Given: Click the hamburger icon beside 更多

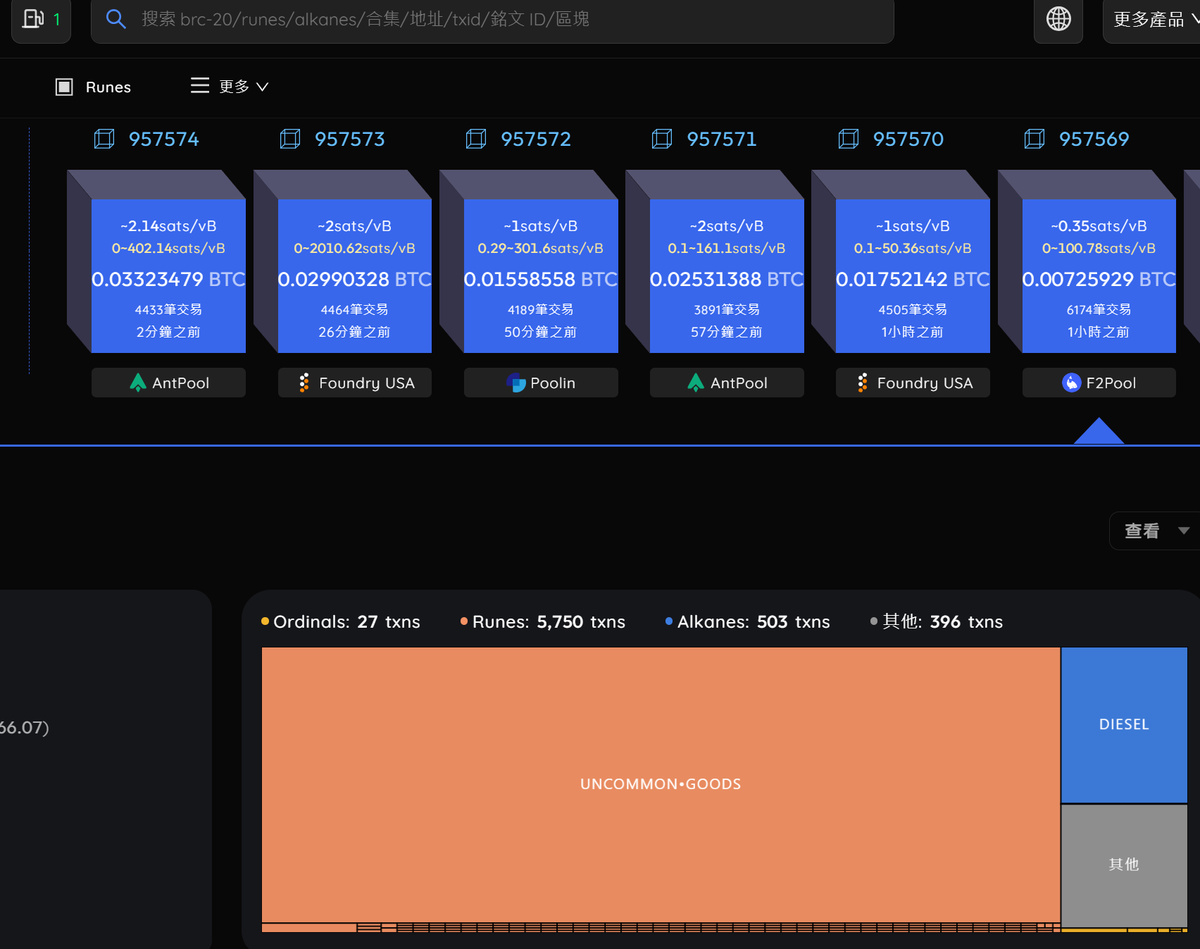Looking at the screenshot, I should pos(200,86).
